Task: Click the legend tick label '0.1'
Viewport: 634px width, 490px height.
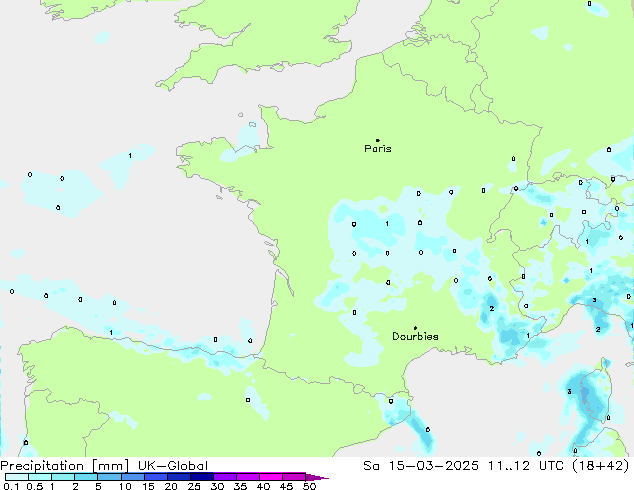Action: pyautogui.click(x=11, y=486)
